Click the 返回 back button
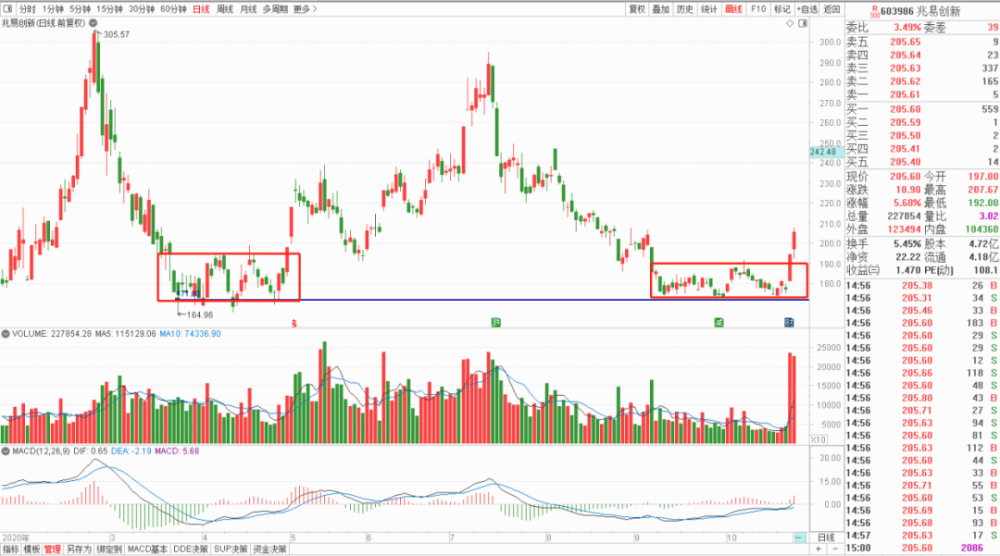Screen dimensions: 1000x556 point(832,9)
